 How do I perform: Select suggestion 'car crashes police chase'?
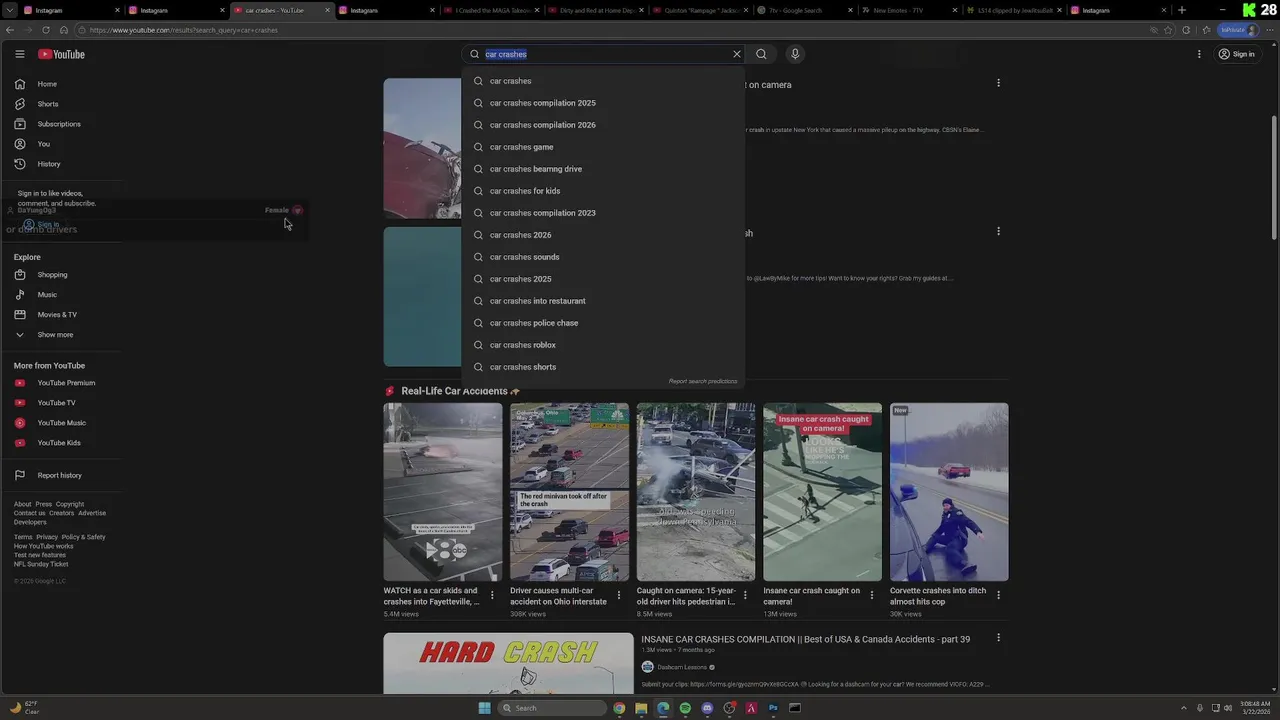click(x=603, y=323)
